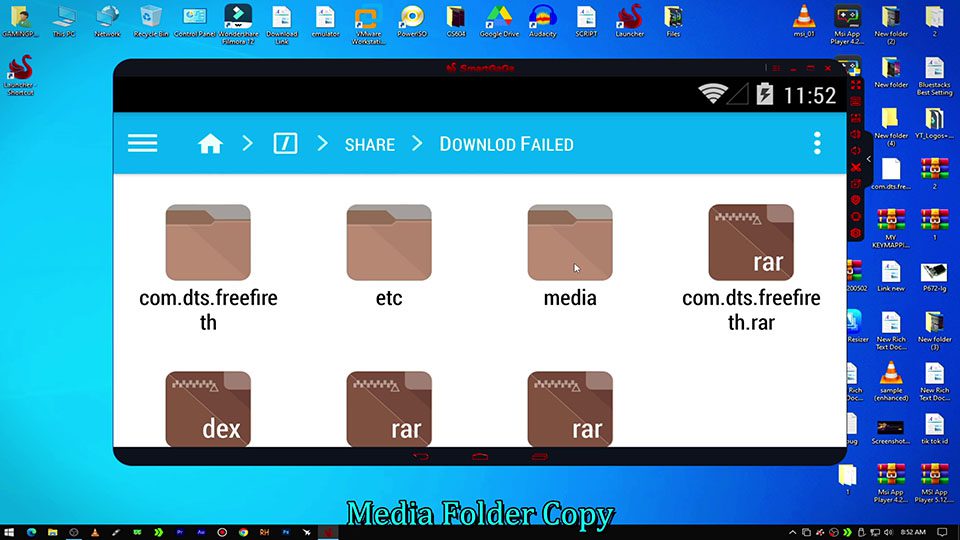Image resolution: width=960 pixels, height=540 pixels.
Task: Tap the Android home button in SmartGaGa
Action: tap(480, 456)
